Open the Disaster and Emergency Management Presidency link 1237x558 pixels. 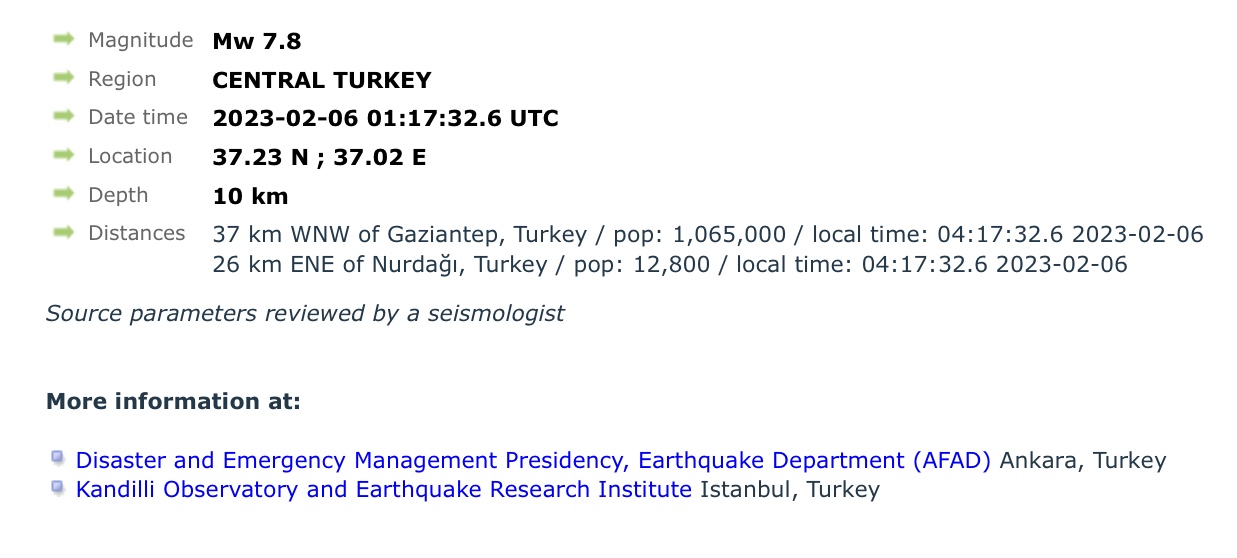533,461
